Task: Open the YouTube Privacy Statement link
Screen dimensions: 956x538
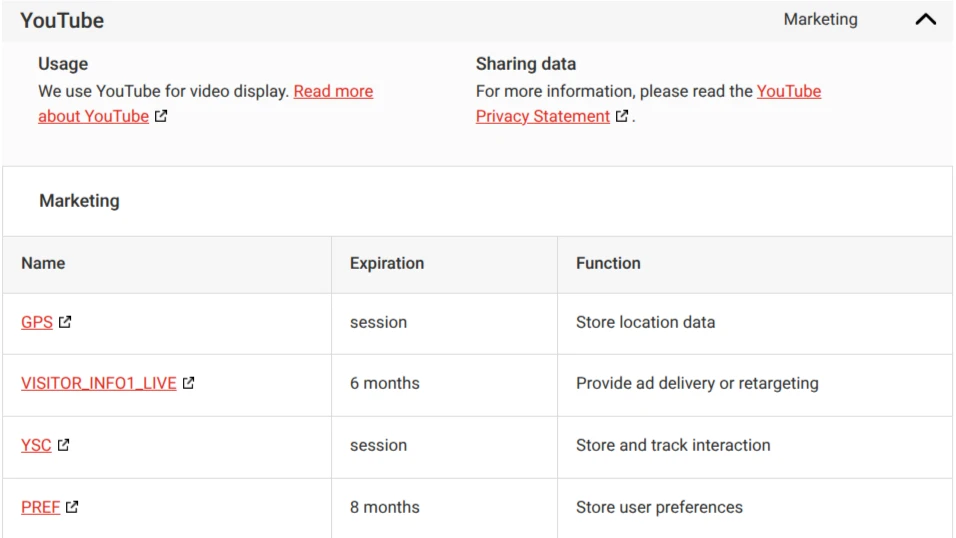Action: point(543,116)
